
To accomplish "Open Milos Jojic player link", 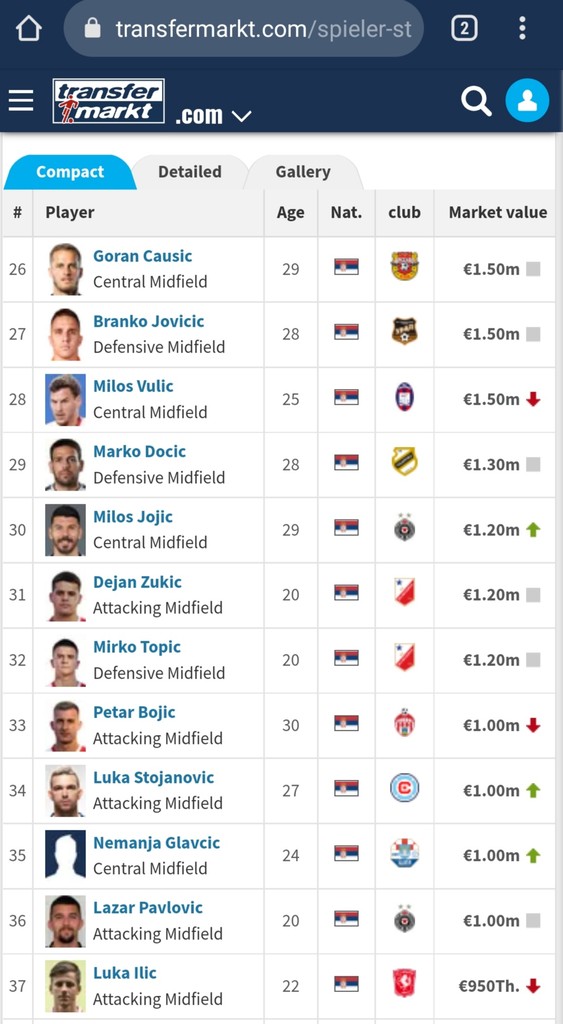I will coord(133,517).
